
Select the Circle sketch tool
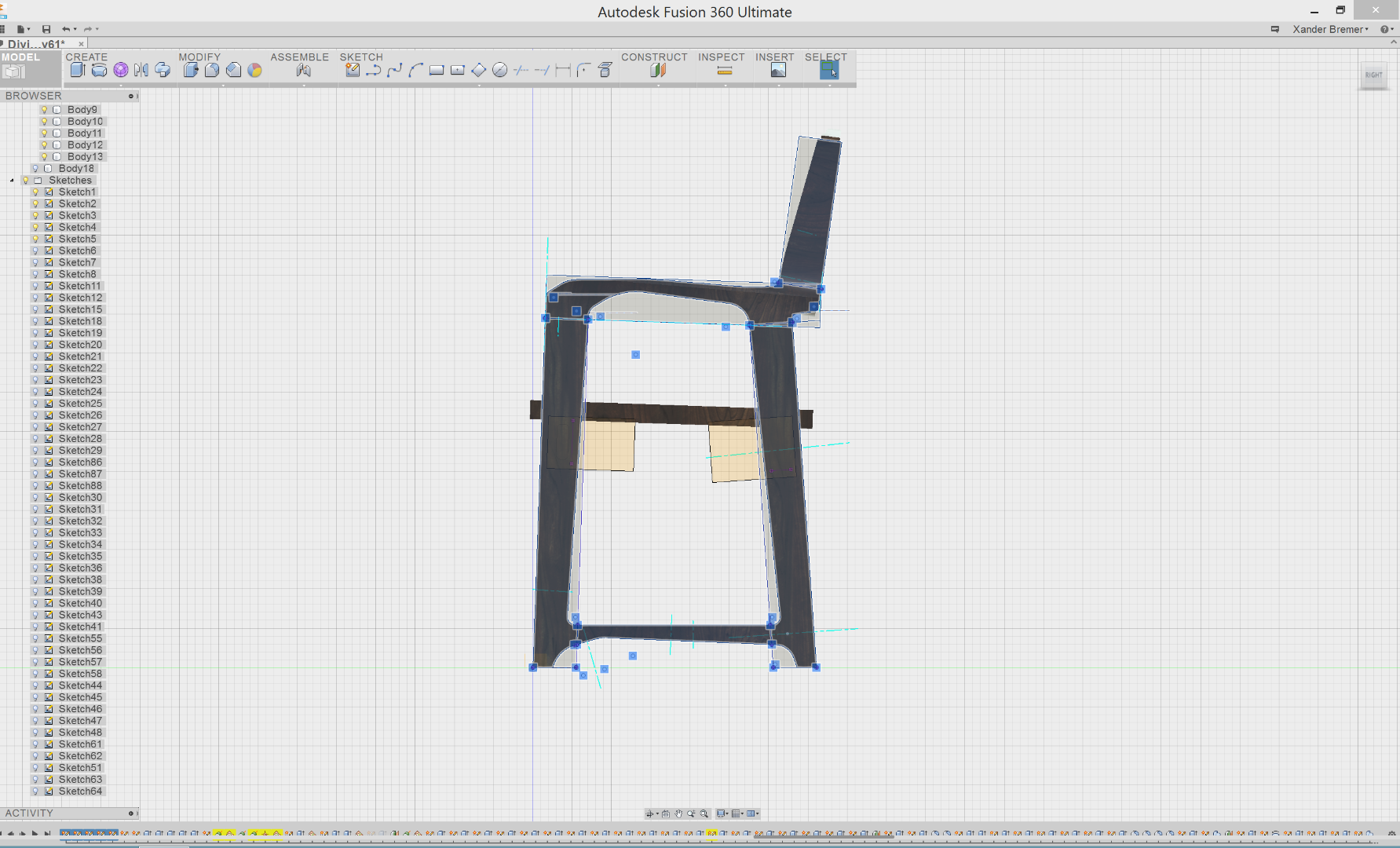[500, 70]
